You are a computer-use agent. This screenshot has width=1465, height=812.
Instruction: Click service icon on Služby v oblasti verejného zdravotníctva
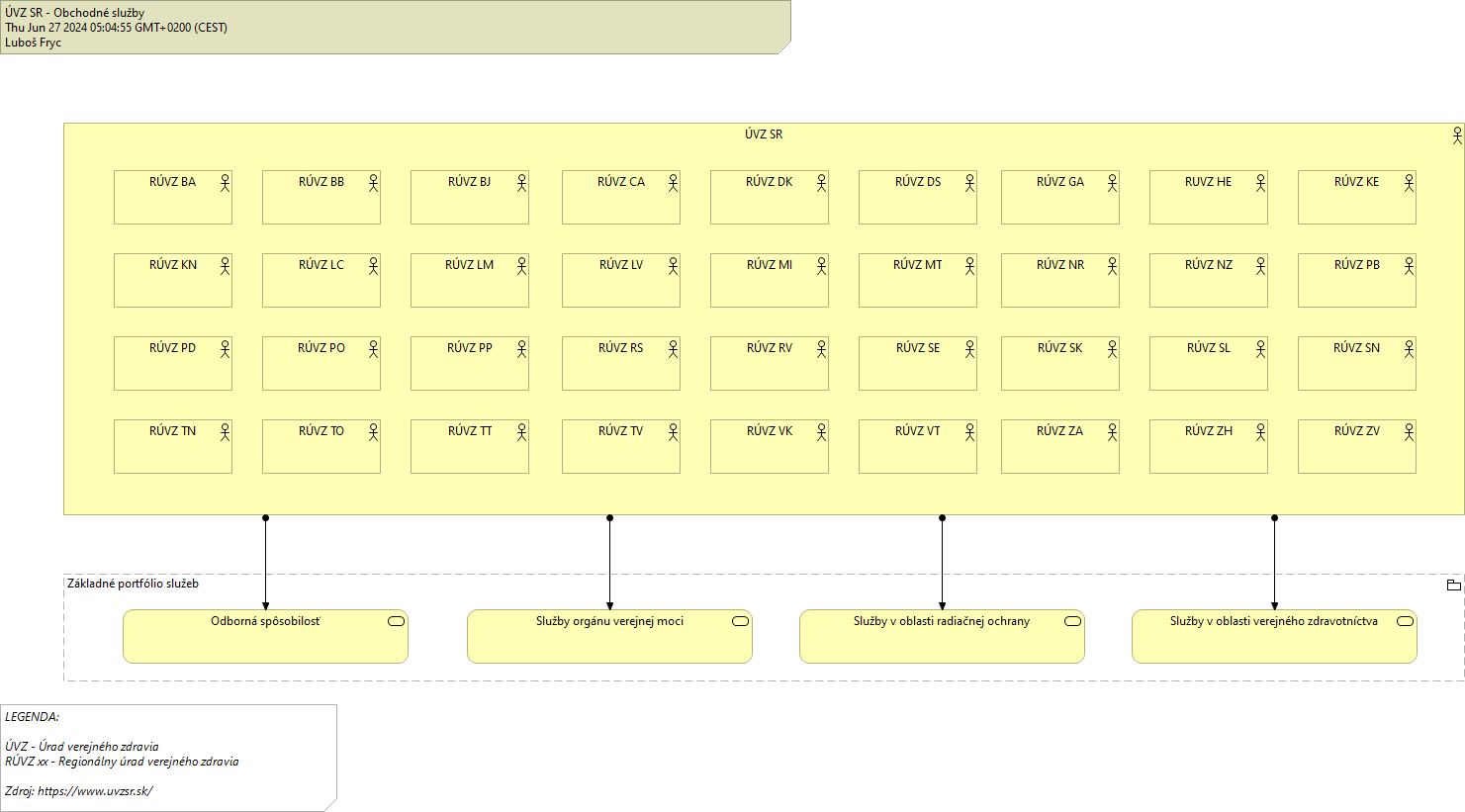[1405, 621]
